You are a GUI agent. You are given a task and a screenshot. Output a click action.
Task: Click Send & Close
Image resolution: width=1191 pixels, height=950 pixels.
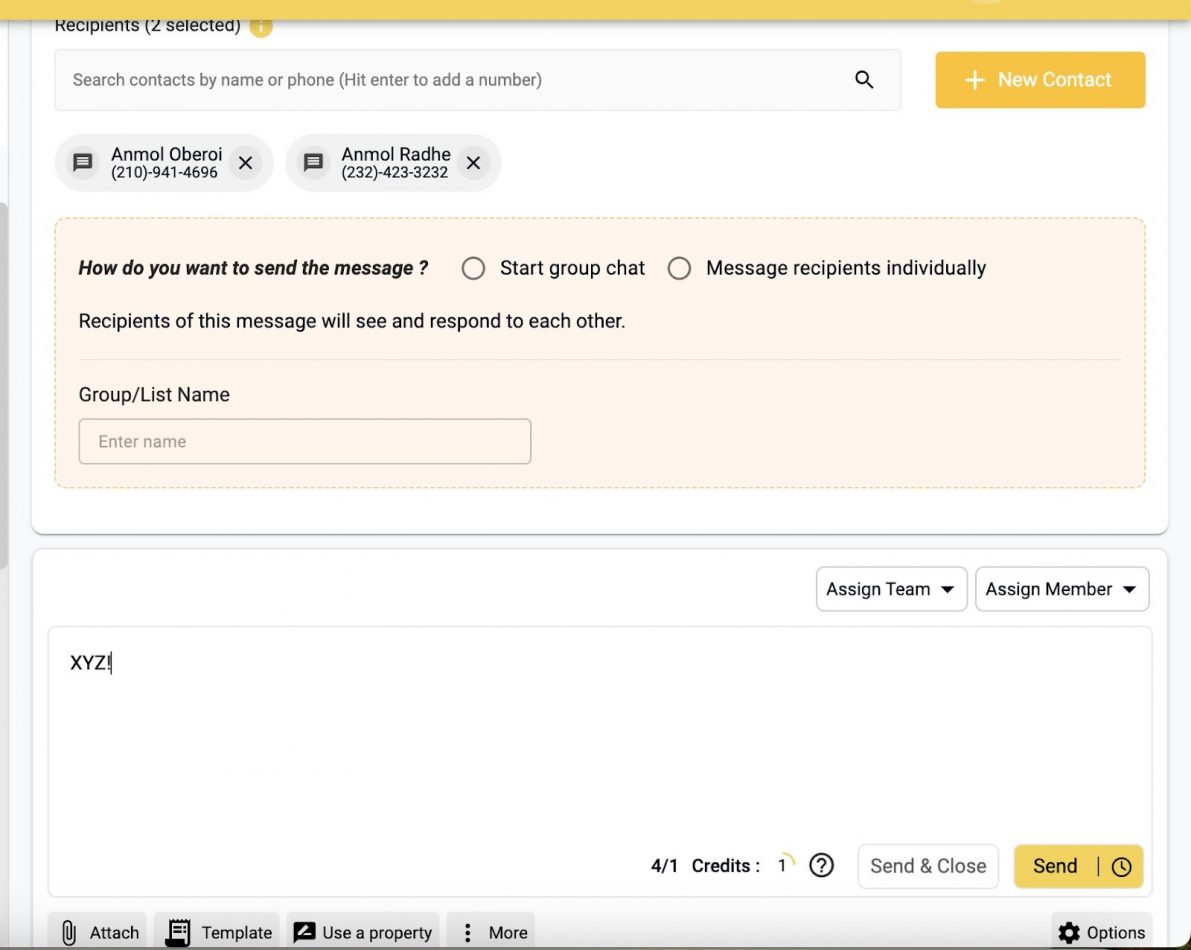[x=927, y=866]
